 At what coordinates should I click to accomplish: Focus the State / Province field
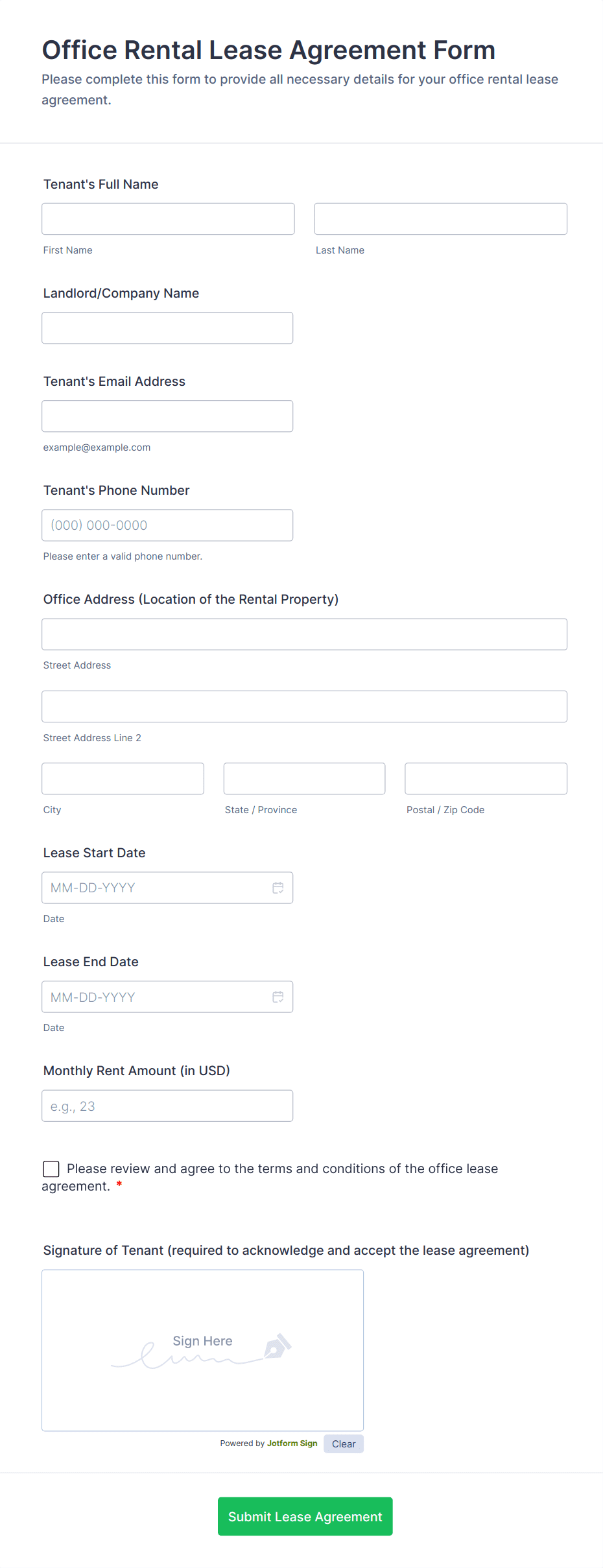304,779
